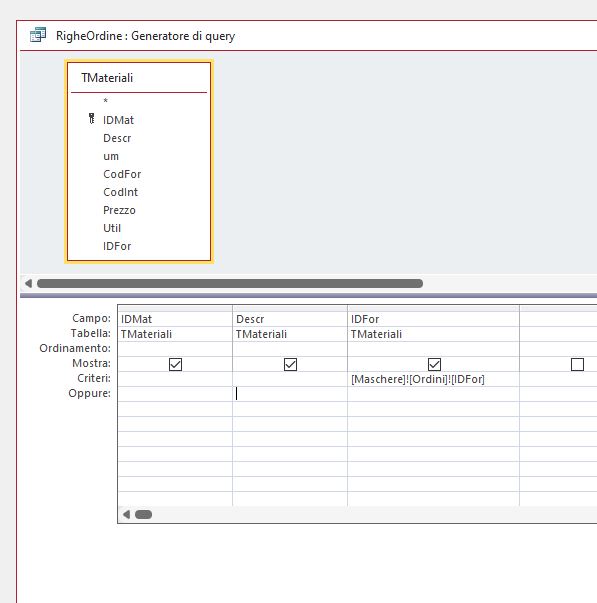
Task: Select the asterisk all-fields entry in TMateriali
Action: click(105, 101)
